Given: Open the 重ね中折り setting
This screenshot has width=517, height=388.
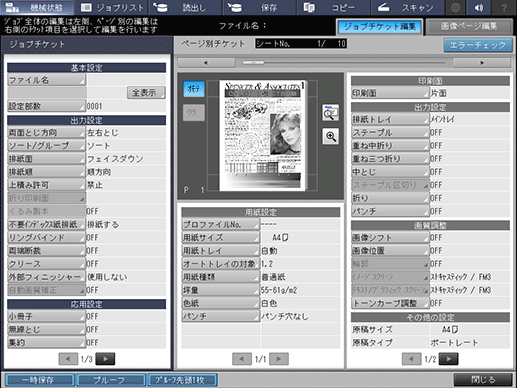Looking at the screenshot, I should tap(390, 146).
